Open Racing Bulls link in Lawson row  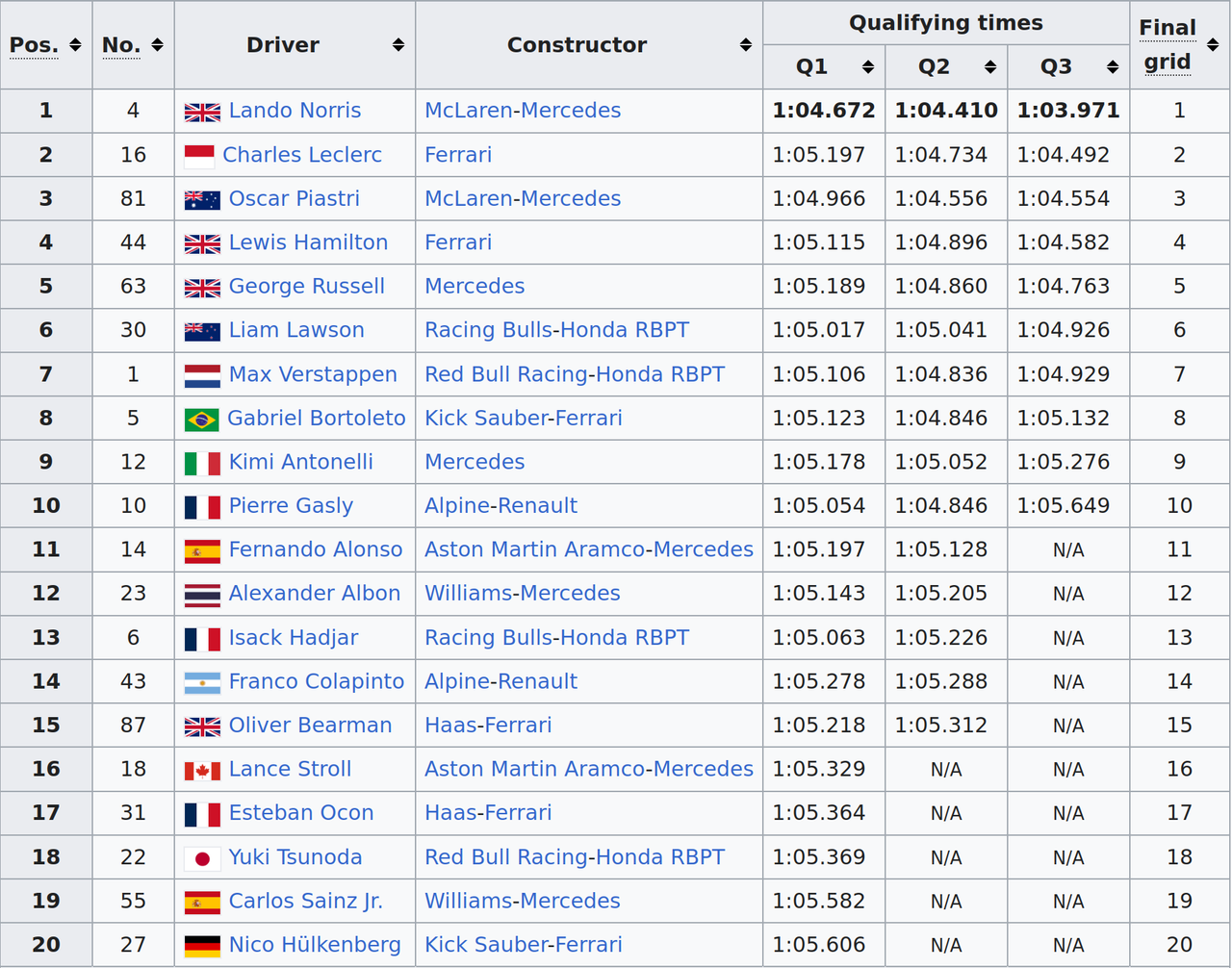(490, 330)
